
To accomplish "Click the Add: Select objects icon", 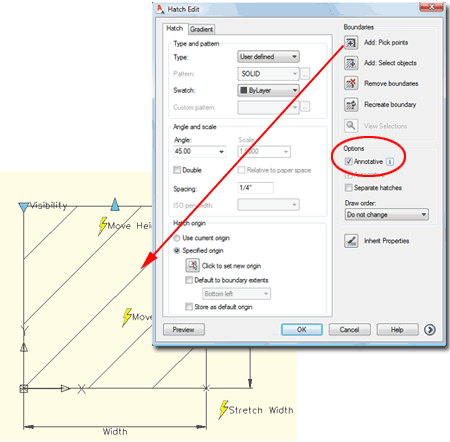I will (x=351, y=63).
